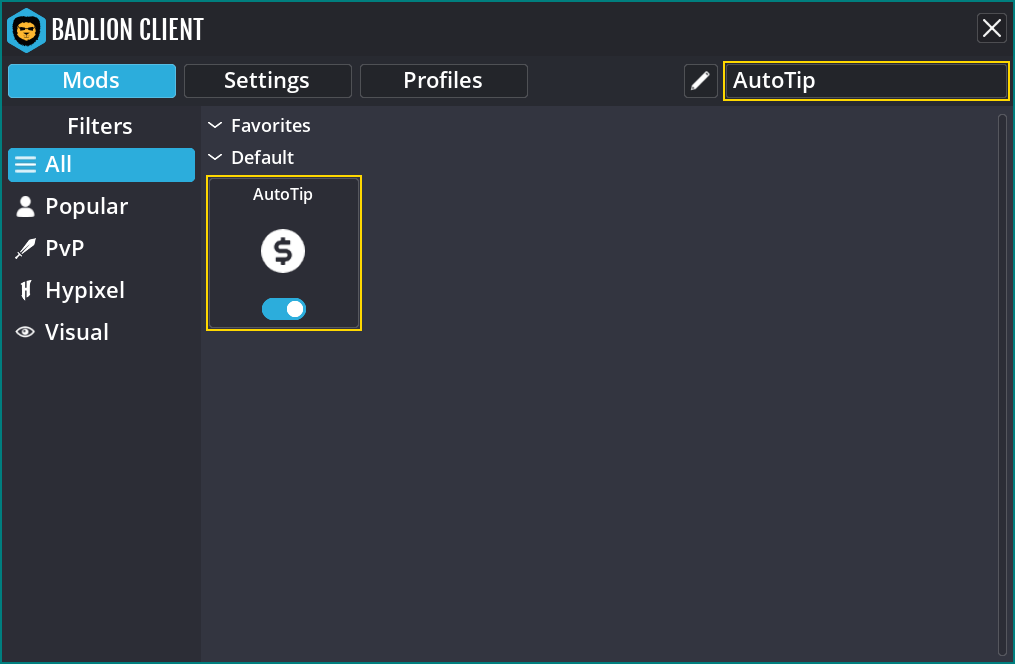Filter mods by Popular
The height and width of the screenshot is (664, 1015).
101,206
